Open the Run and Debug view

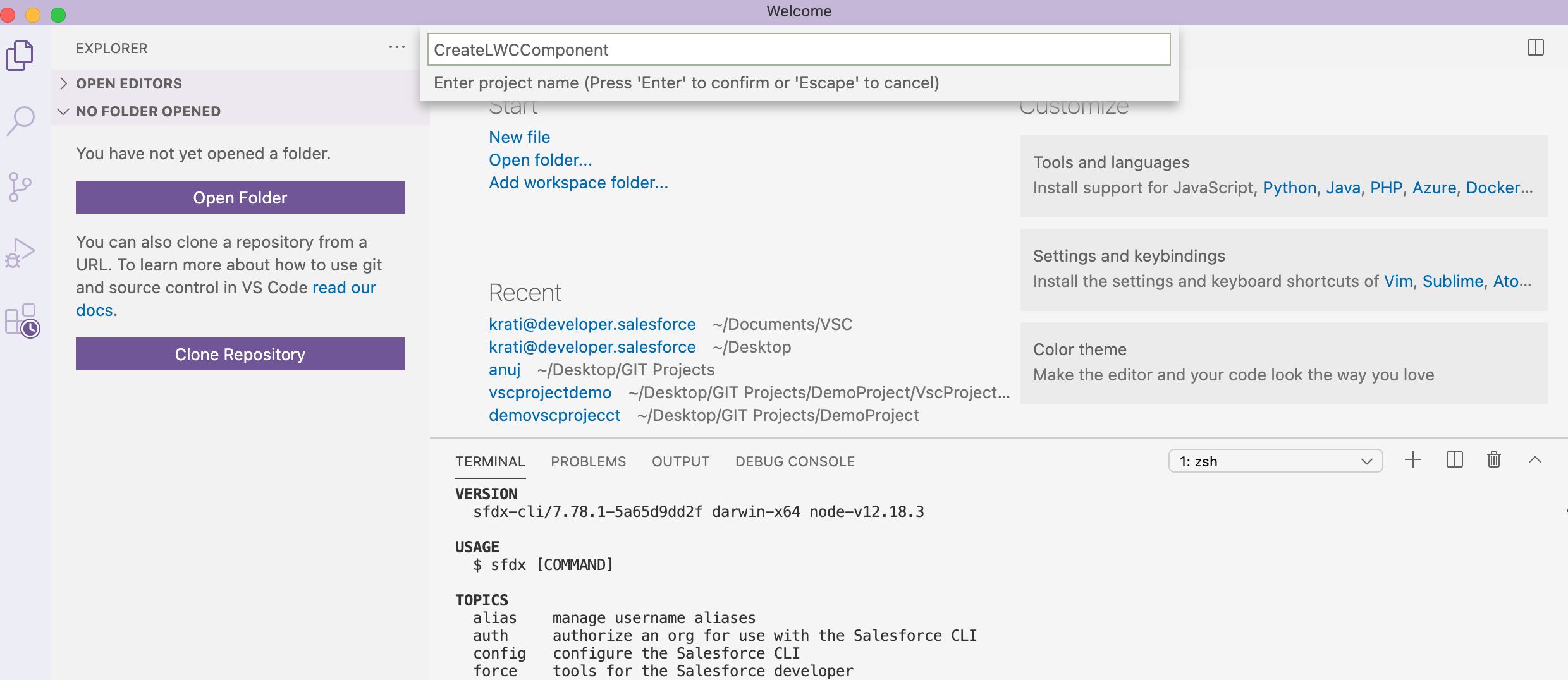[20, 253]
